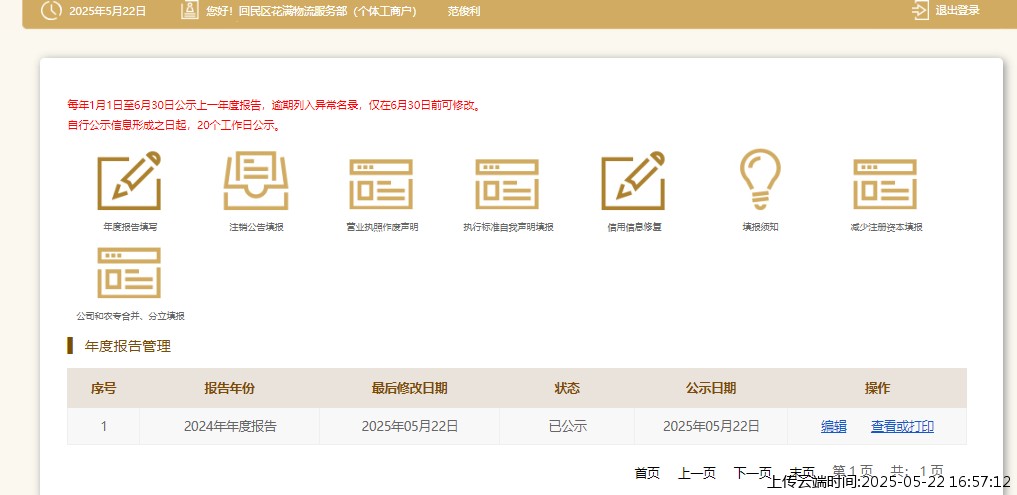
Task: Open the 信用信息修复 pencil icon
Action: click(634, 181)
